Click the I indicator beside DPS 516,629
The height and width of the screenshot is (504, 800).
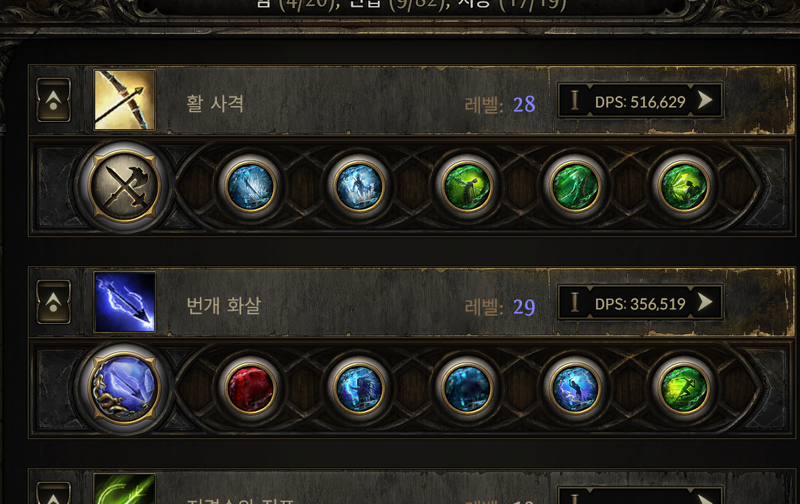pos(574,100)
